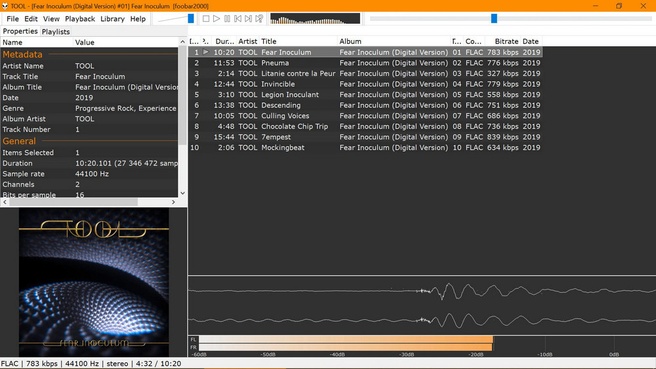656x369 pixels.
Task: Click the oscilloscope waveform display
Action: pos(422,305)
